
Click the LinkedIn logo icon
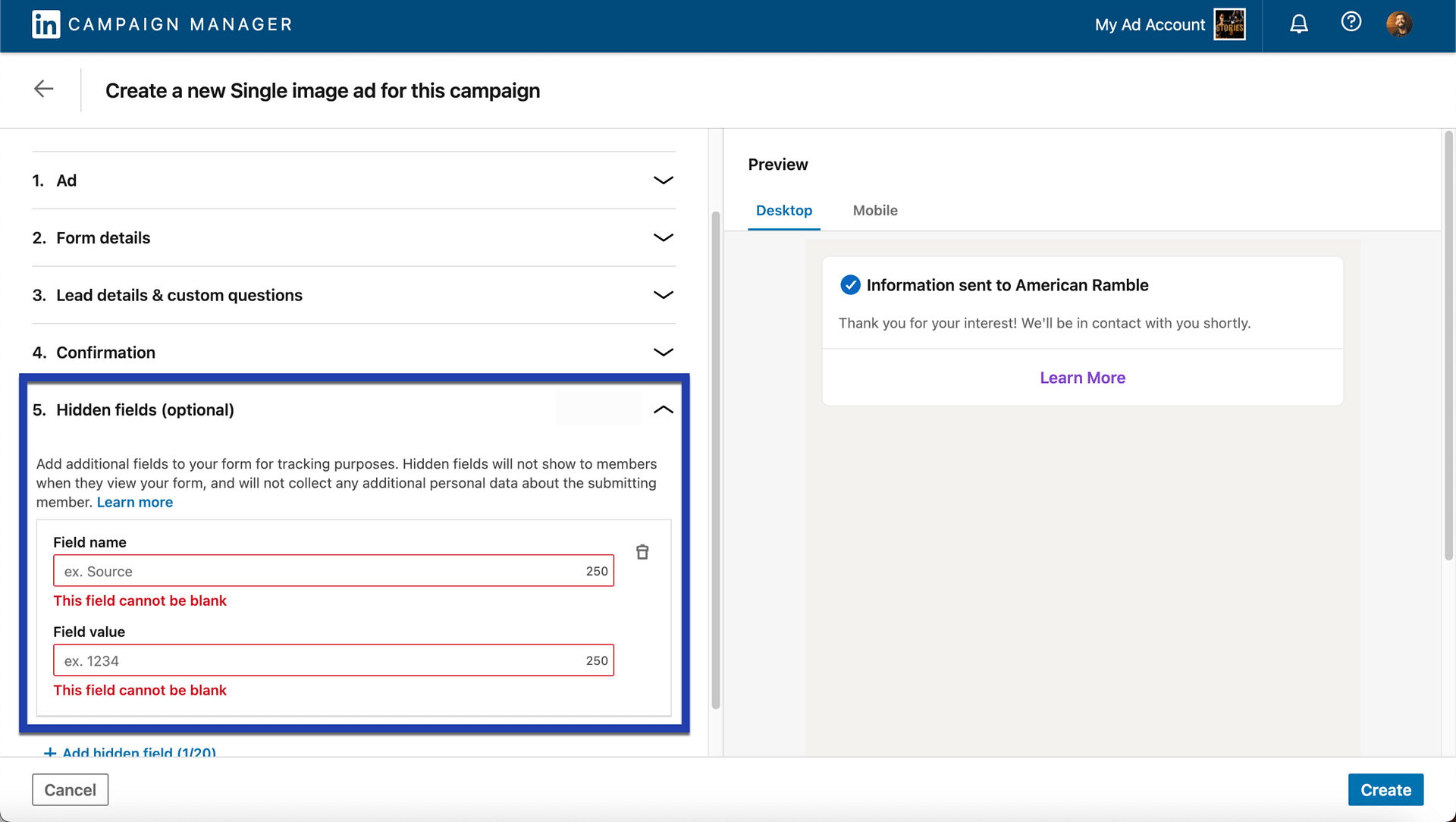coord(45,24)
